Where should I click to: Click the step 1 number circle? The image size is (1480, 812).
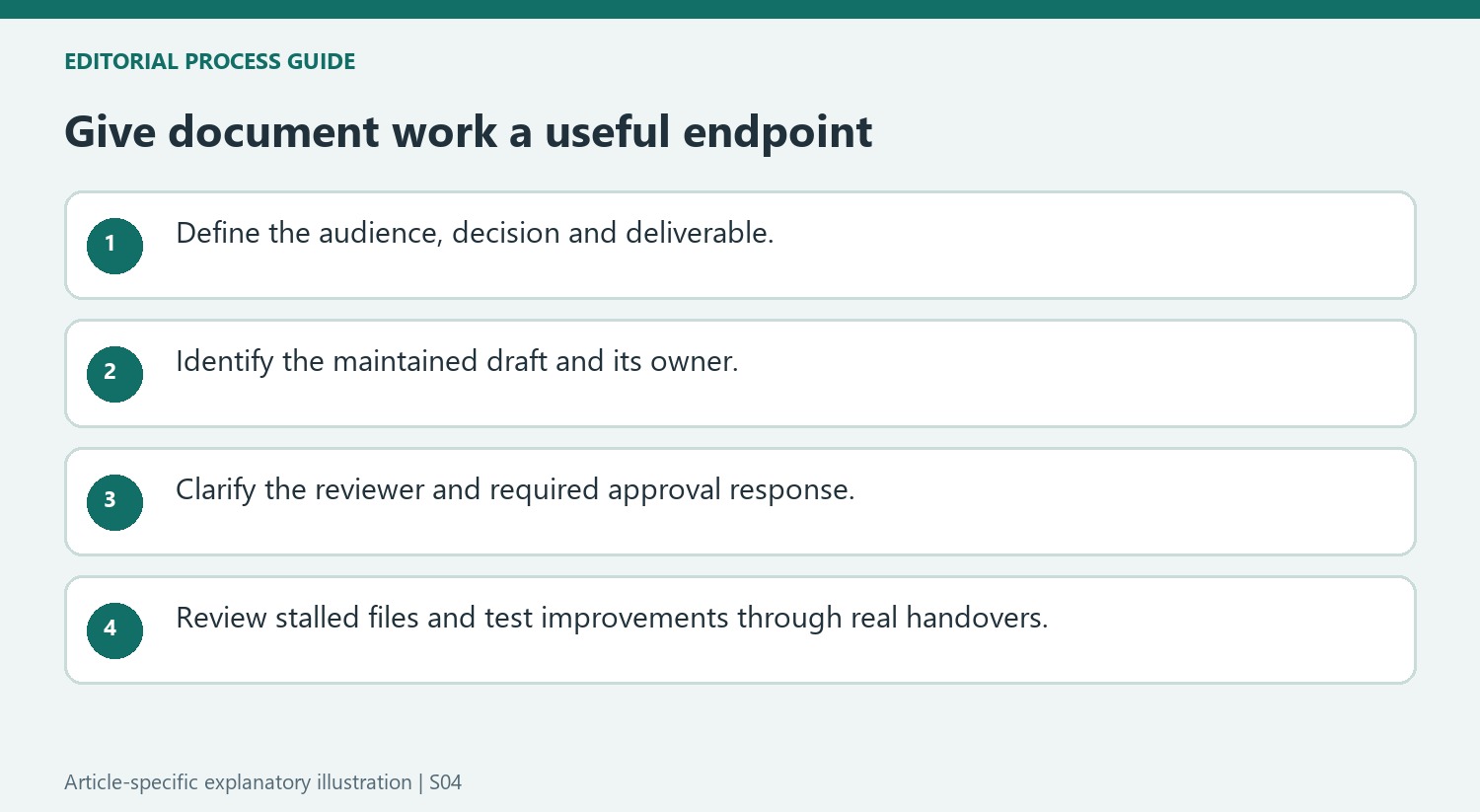(x=114, y=246)
